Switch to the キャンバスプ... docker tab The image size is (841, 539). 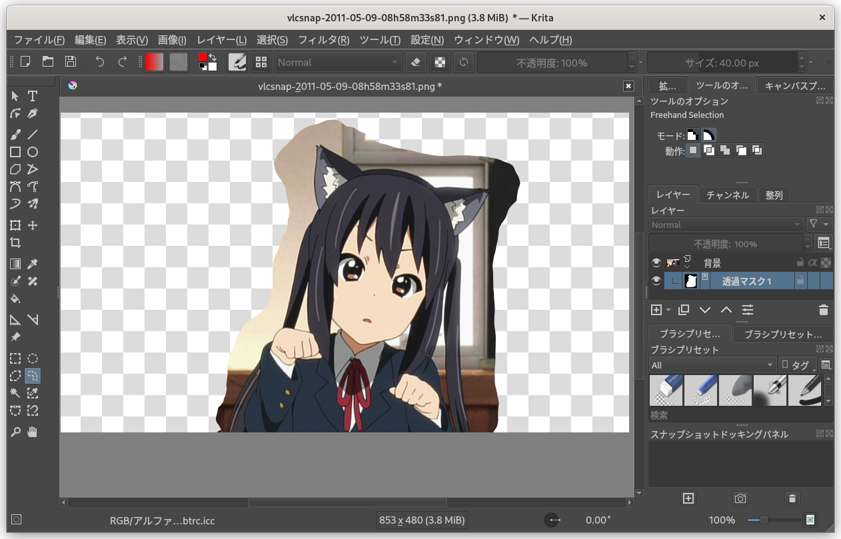[x=794, y=86]
